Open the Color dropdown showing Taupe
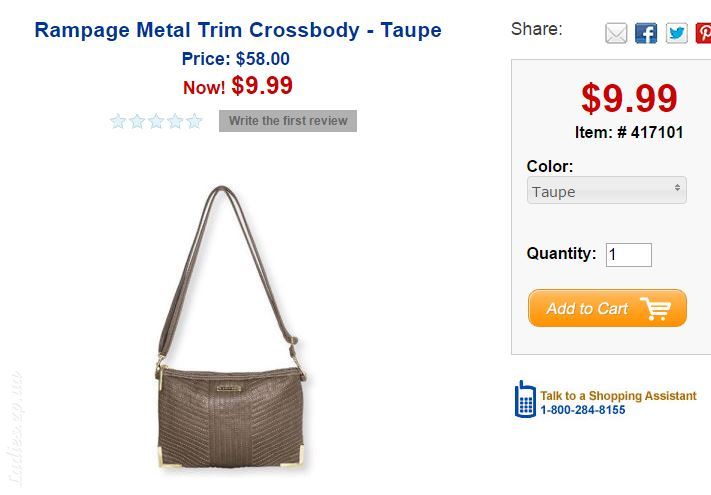This screenshot has height=495, width=711. click(607, 190)
